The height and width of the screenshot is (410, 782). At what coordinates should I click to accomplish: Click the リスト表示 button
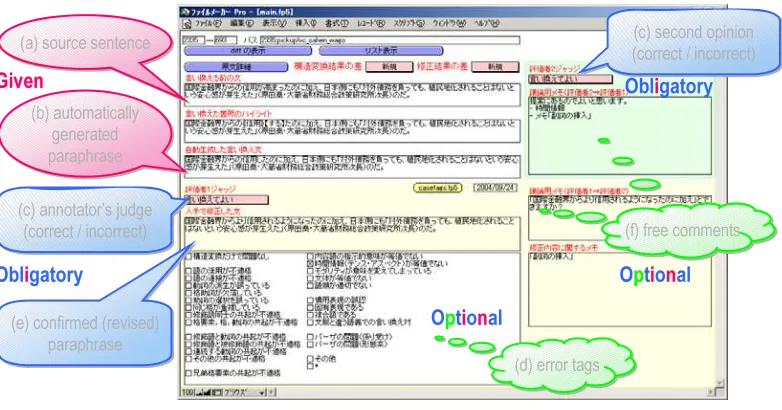381,51
